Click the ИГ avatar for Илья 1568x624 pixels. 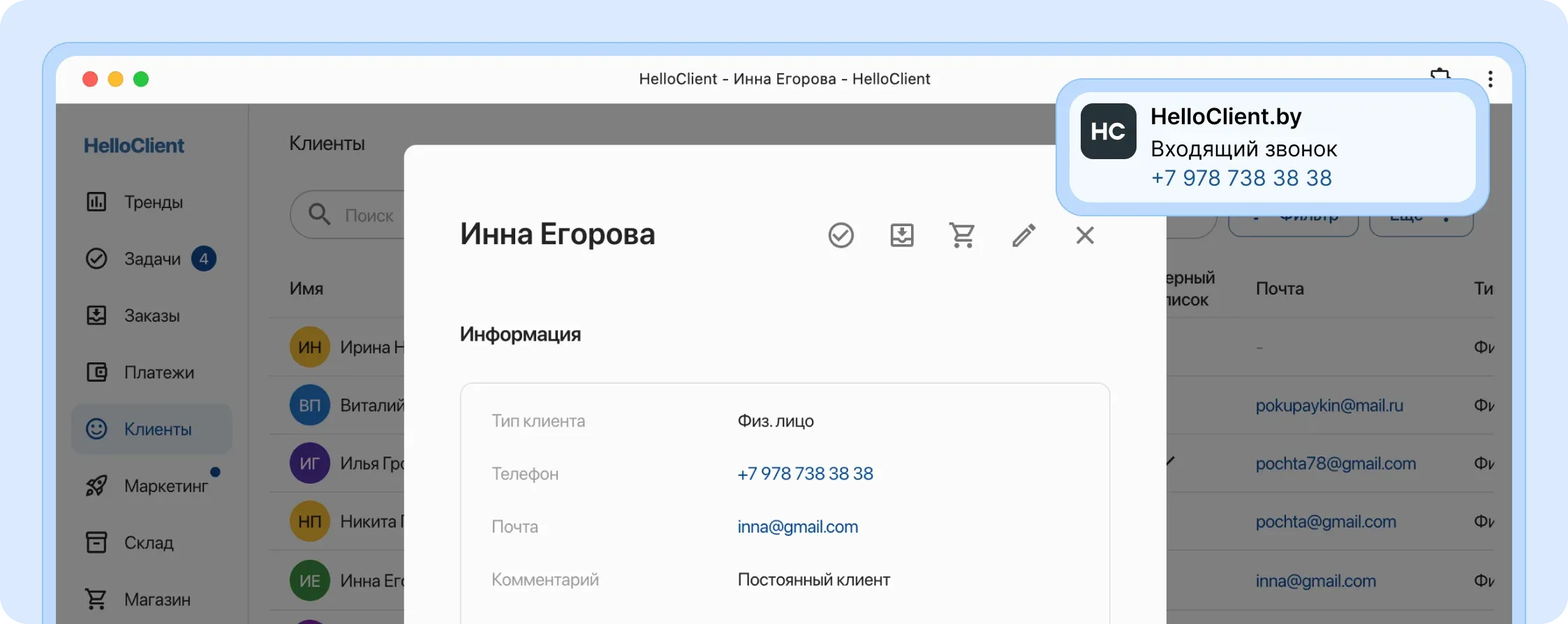[310, 463]
